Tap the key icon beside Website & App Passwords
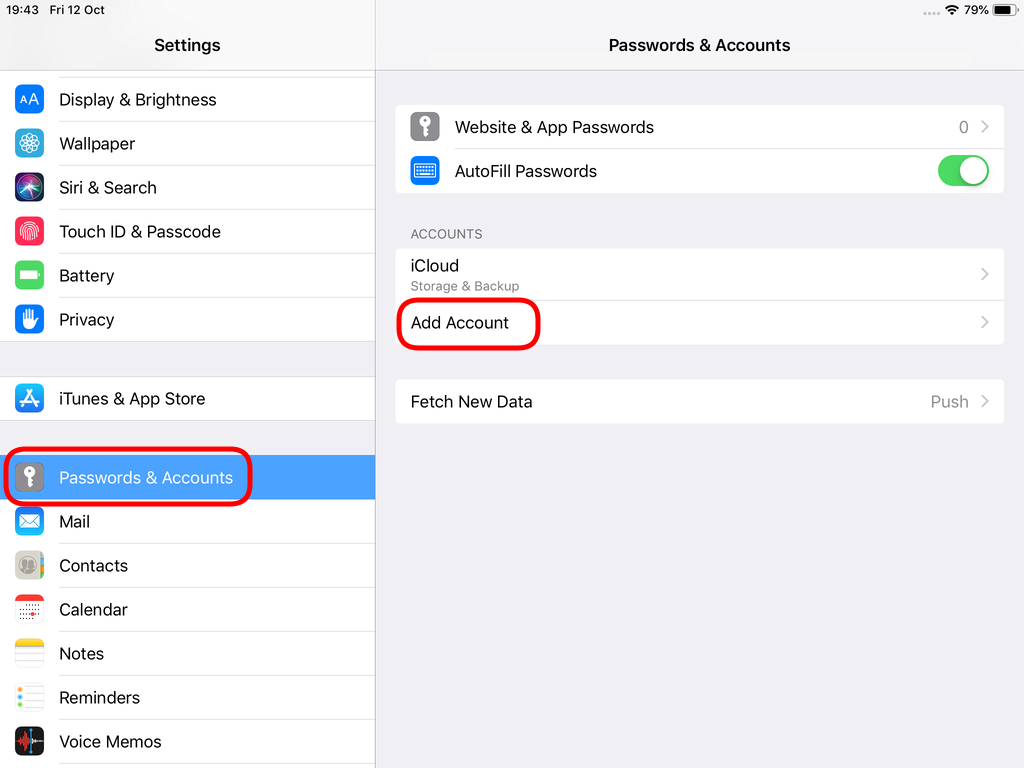The width and height of the screenshot is (1024, 768). pyautogui.click(x=424, y=127)
